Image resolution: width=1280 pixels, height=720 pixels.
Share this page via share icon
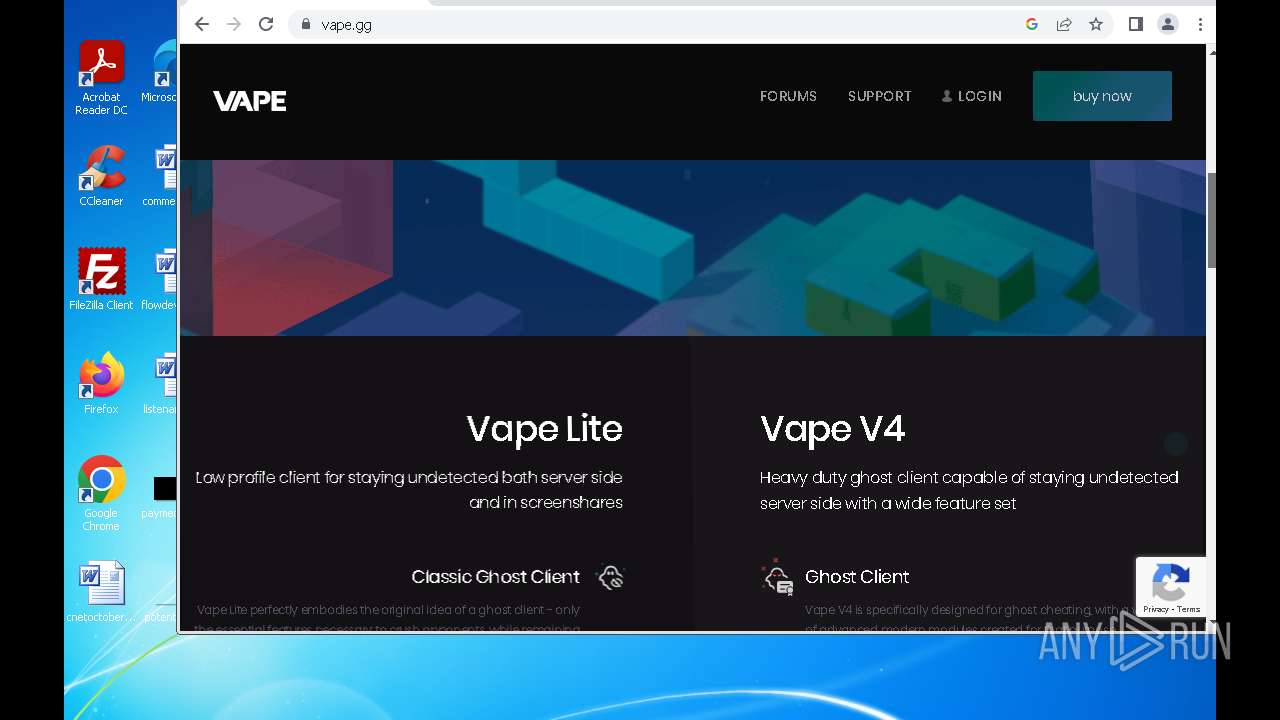coord(1064,24)
